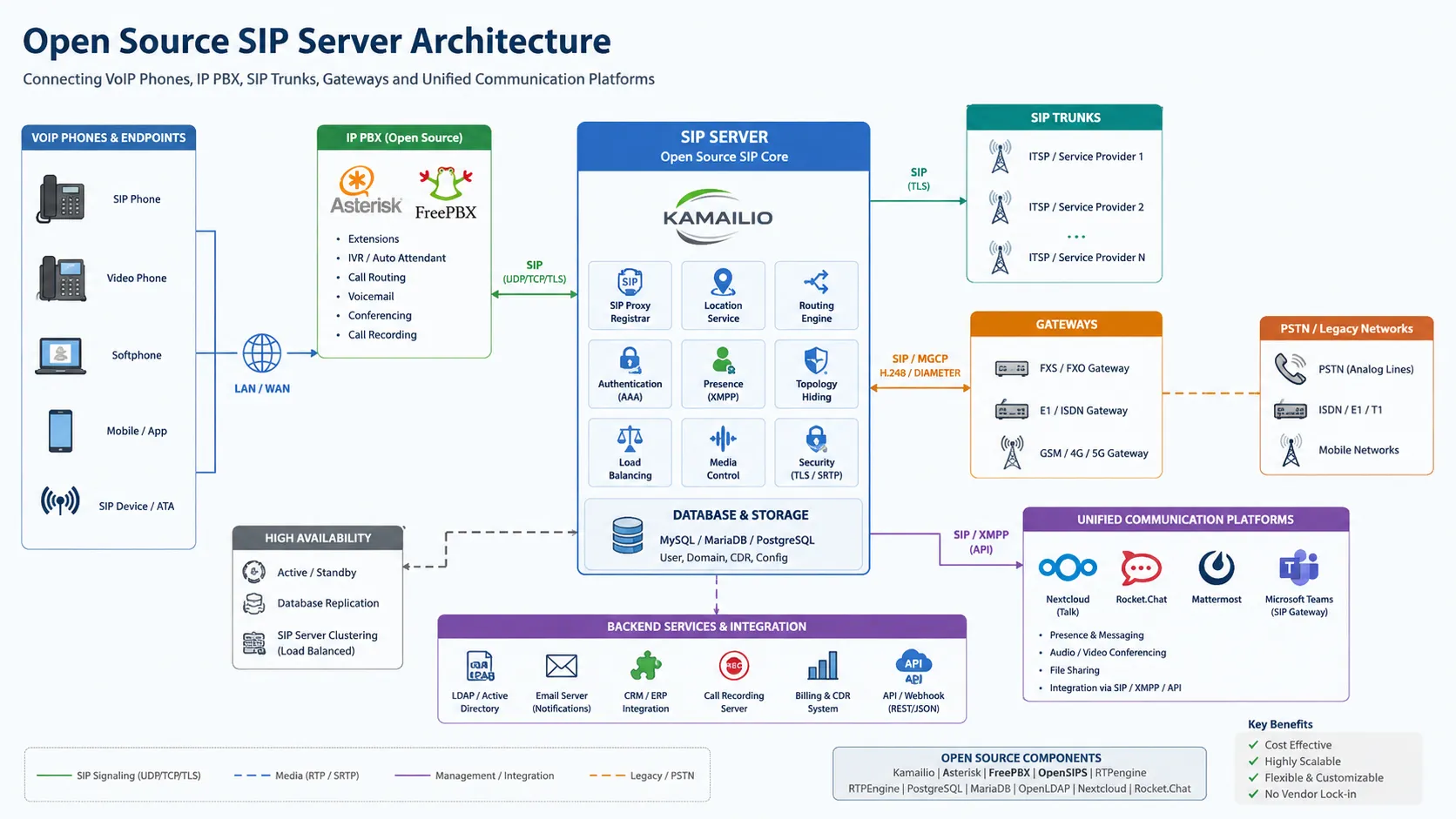Screen dimensions: 1456x819
Task: Click the "IVR / Auto Attendant" list item
Action: pos(397,258)
